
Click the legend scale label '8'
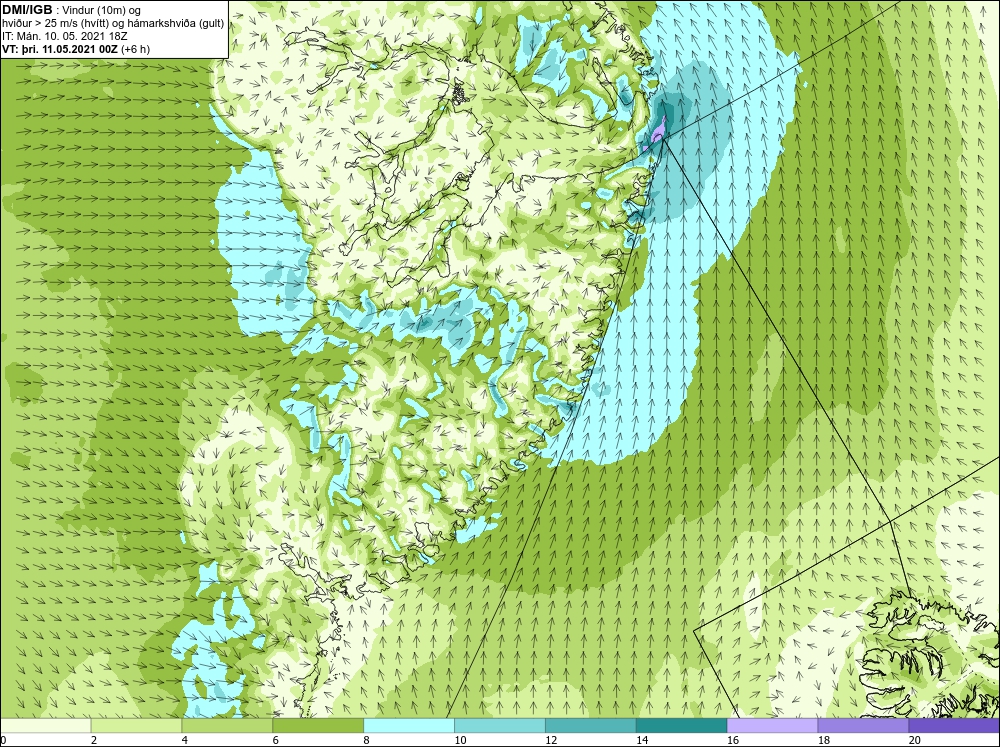[x=367, y=740]
